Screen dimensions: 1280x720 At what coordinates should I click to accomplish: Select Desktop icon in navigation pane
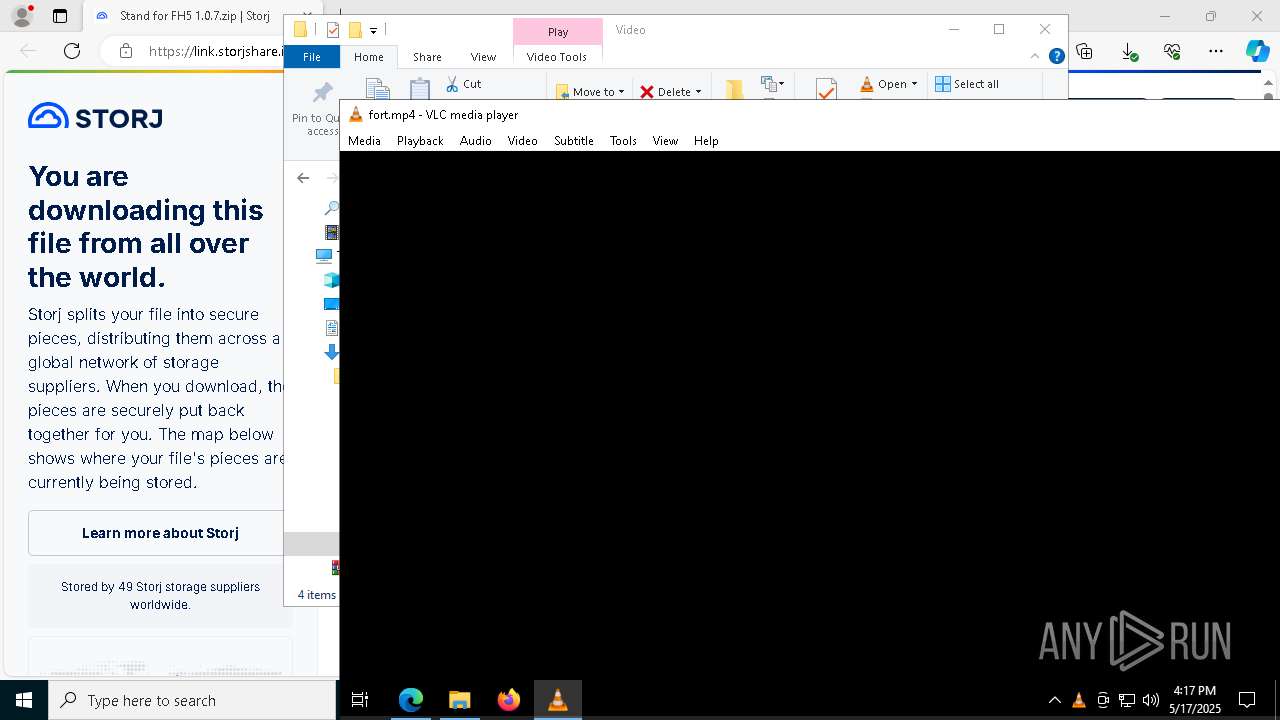tap(331, 304)
